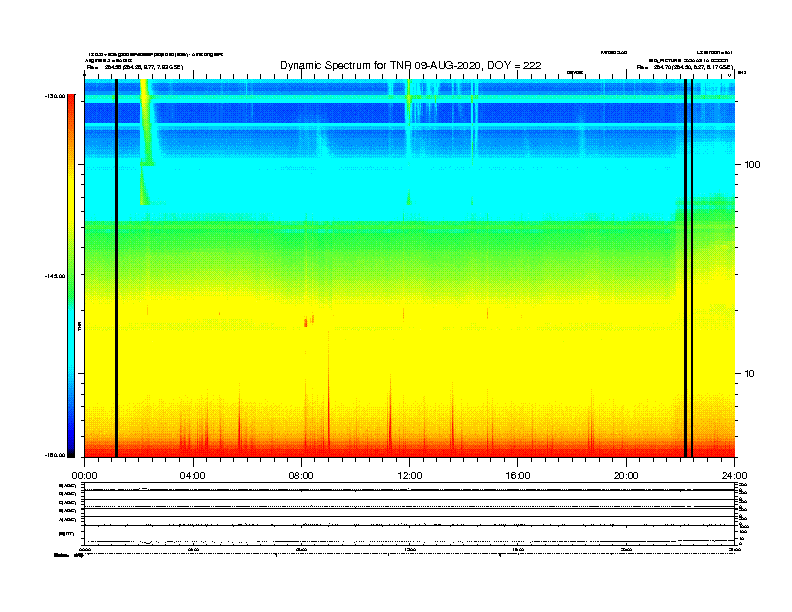Click the small red spot near 08:00
Viewport: 792px width, 612px height.
click(306, 322)
